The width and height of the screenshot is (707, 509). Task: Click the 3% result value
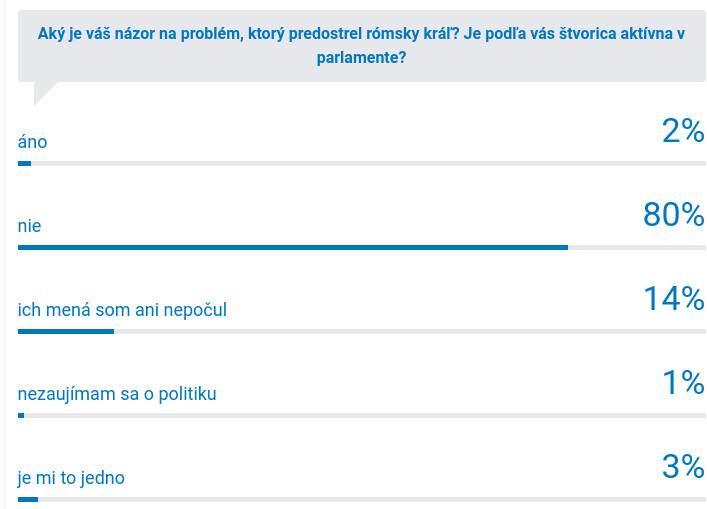(683, 467)
